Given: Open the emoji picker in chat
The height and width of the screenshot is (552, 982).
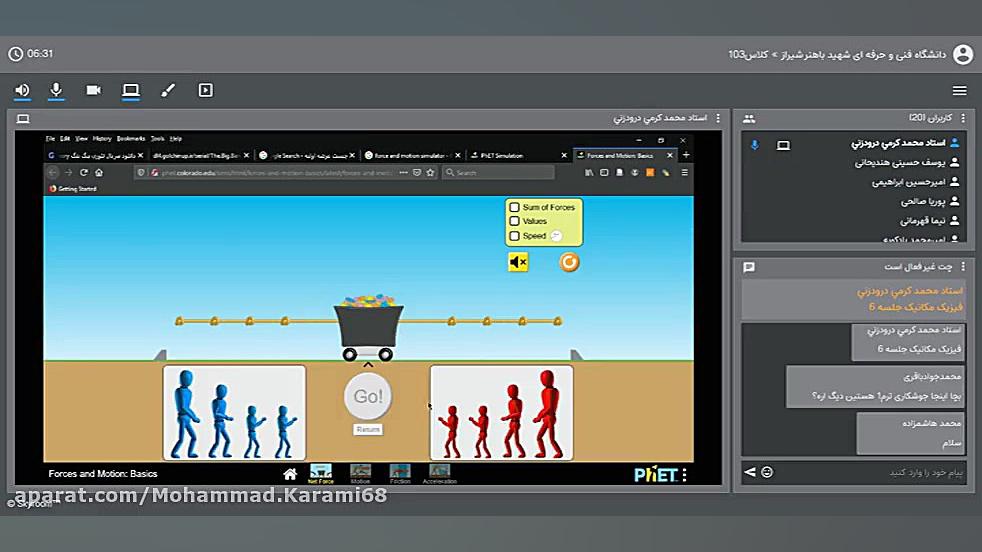Looking at the screenshot, I should pyautogui.click(x=767, y=472).
